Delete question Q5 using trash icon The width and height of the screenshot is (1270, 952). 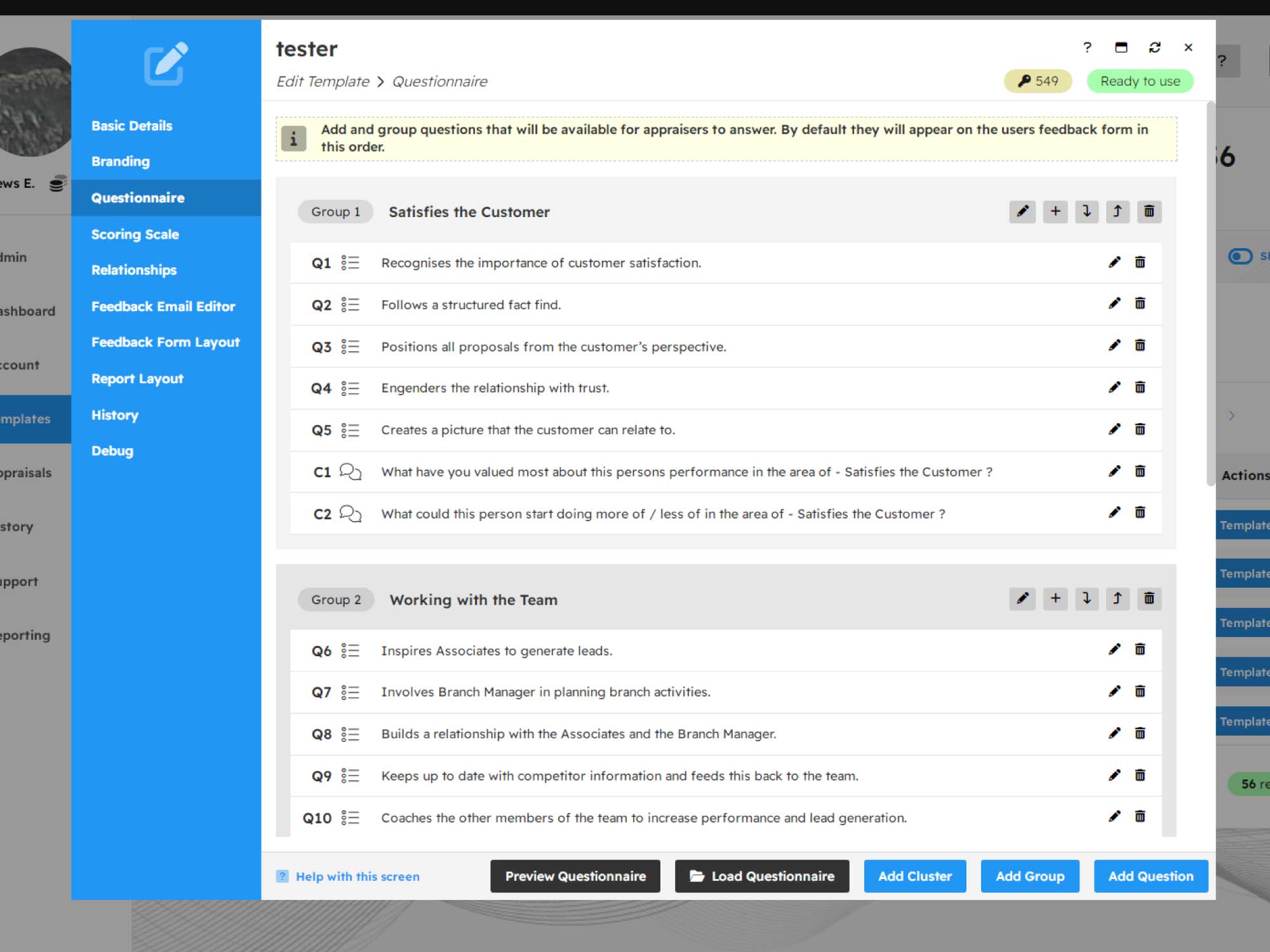tap(1140, 430)
